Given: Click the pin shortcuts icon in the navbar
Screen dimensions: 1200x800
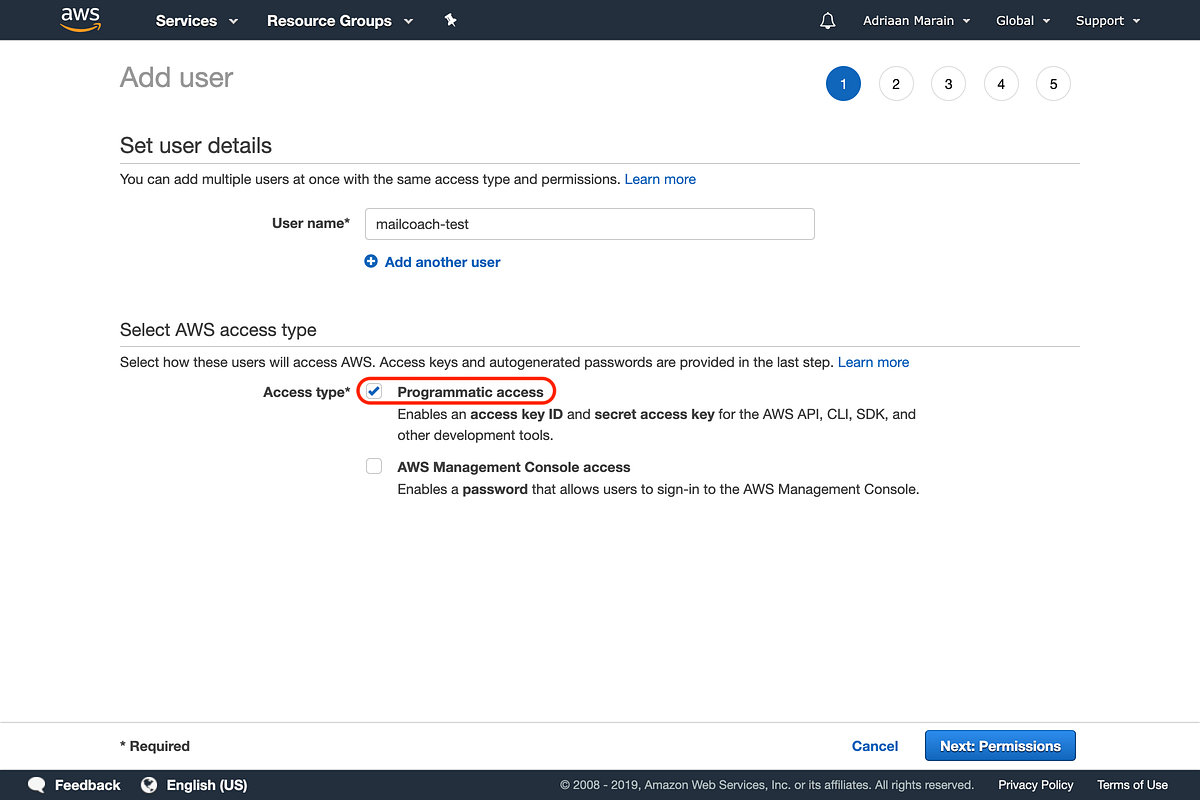Looking at the screenshot, I should [451, 20].
